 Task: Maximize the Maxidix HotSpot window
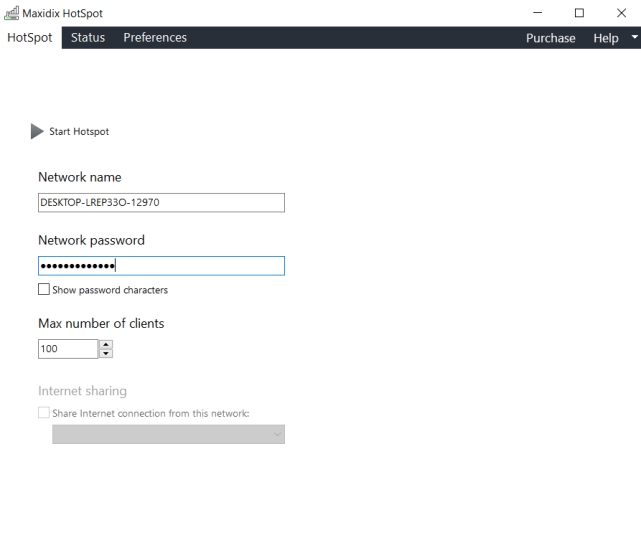pyautogui.click(x=579, y=12)
